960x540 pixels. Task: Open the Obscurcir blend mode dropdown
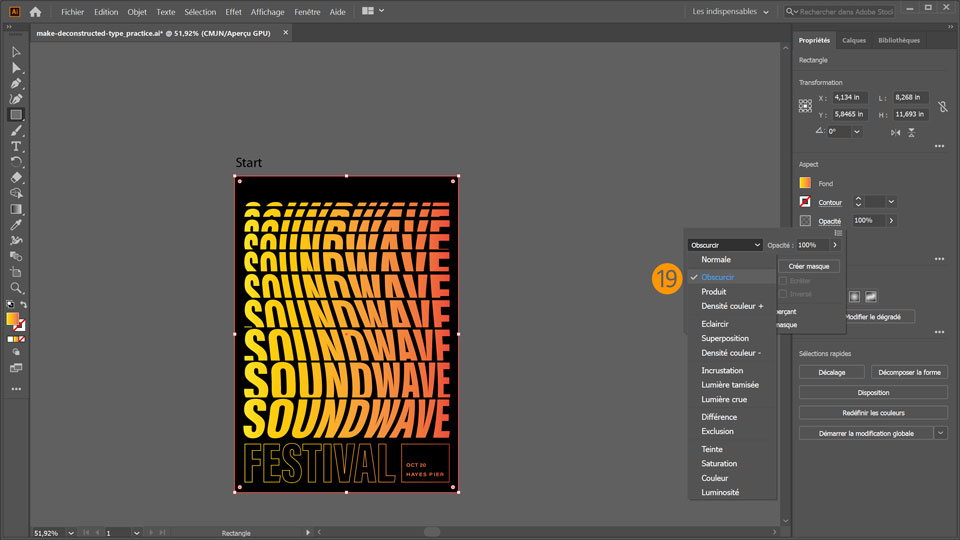[x=725, y=245]
